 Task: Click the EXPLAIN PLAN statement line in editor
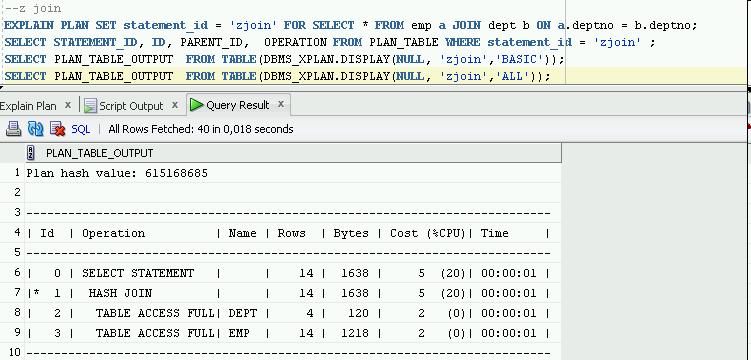pos(351,25)
